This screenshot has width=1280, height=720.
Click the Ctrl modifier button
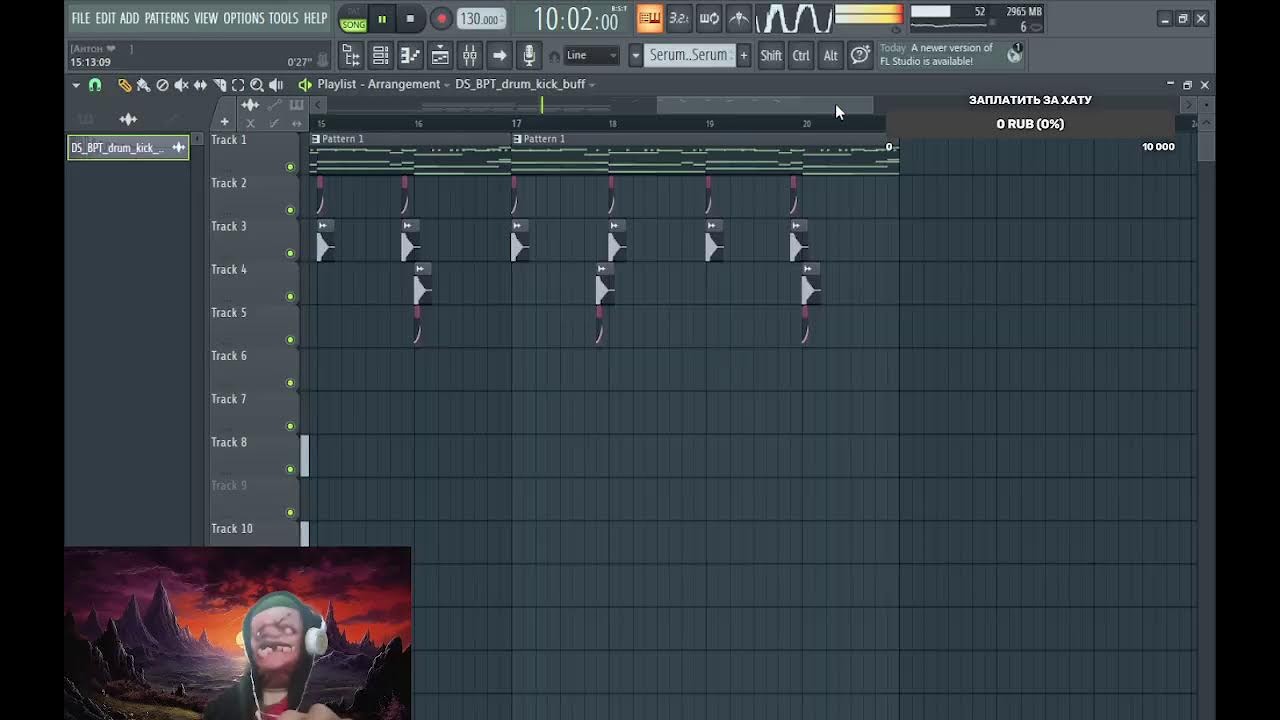click(x=801, y=56)
